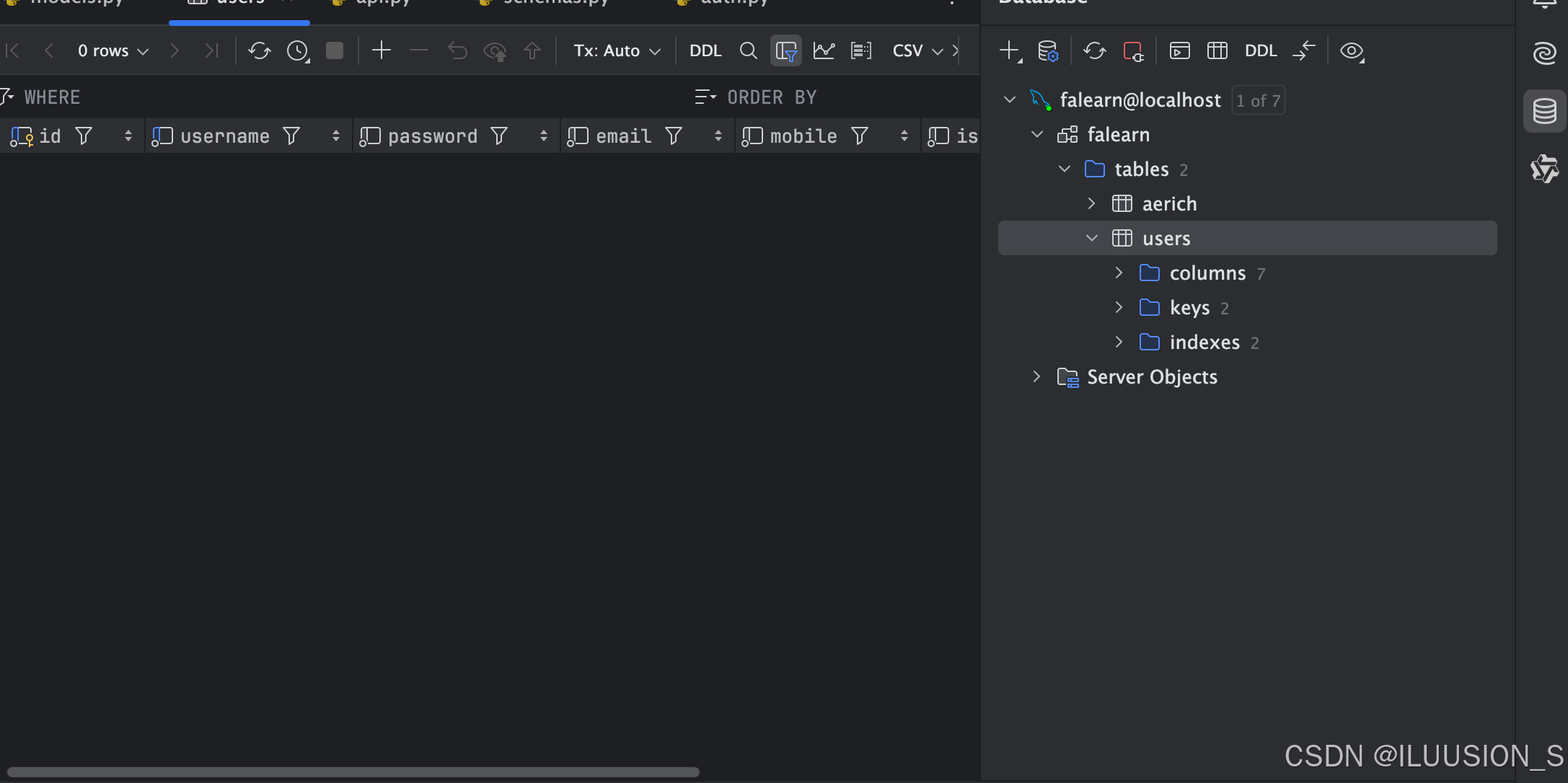
Task: Open the find search magnifier icon
Action: [748, 50]
